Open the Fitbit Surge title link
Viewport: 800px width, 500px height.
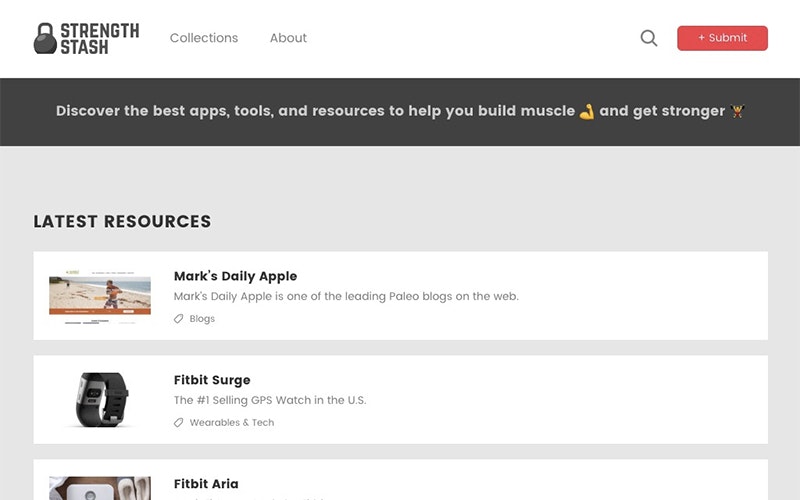coord(212,380)
